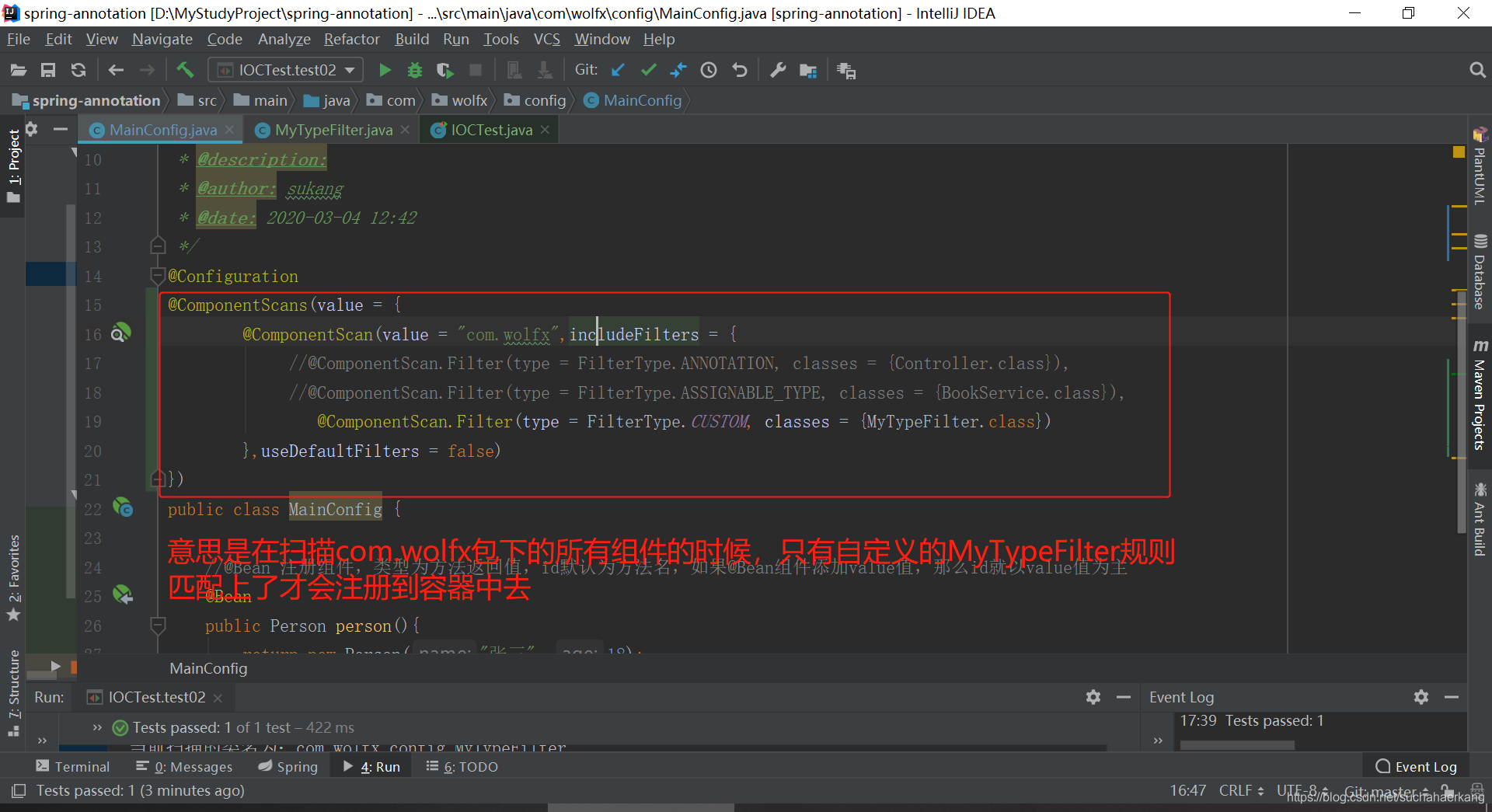Open the Build menu
This screenshot has width=1492, height=812.
[412, 39]
